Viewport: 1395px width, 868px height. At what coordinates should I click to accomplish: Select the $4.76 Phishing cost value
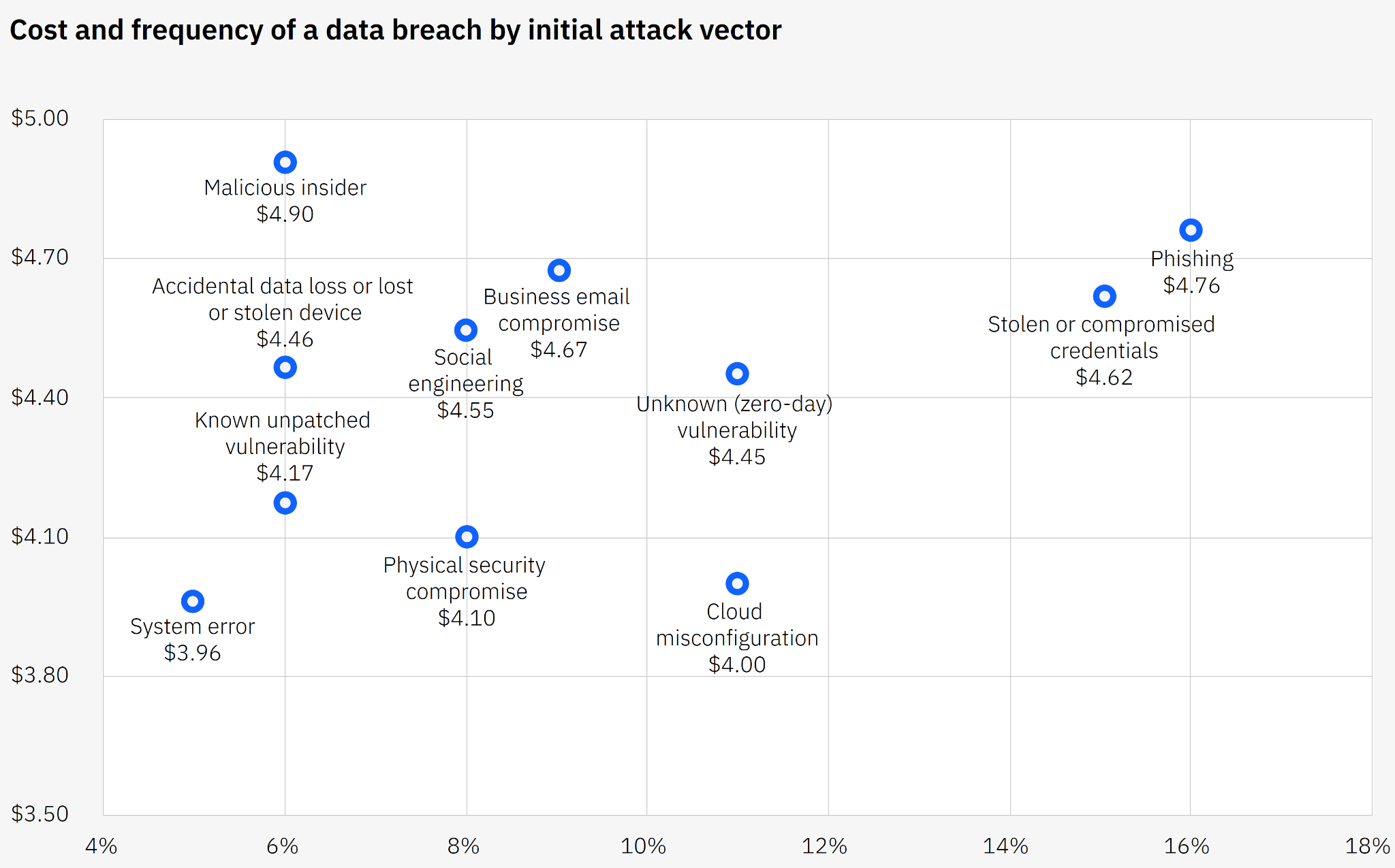click(x=1191, y=285)
